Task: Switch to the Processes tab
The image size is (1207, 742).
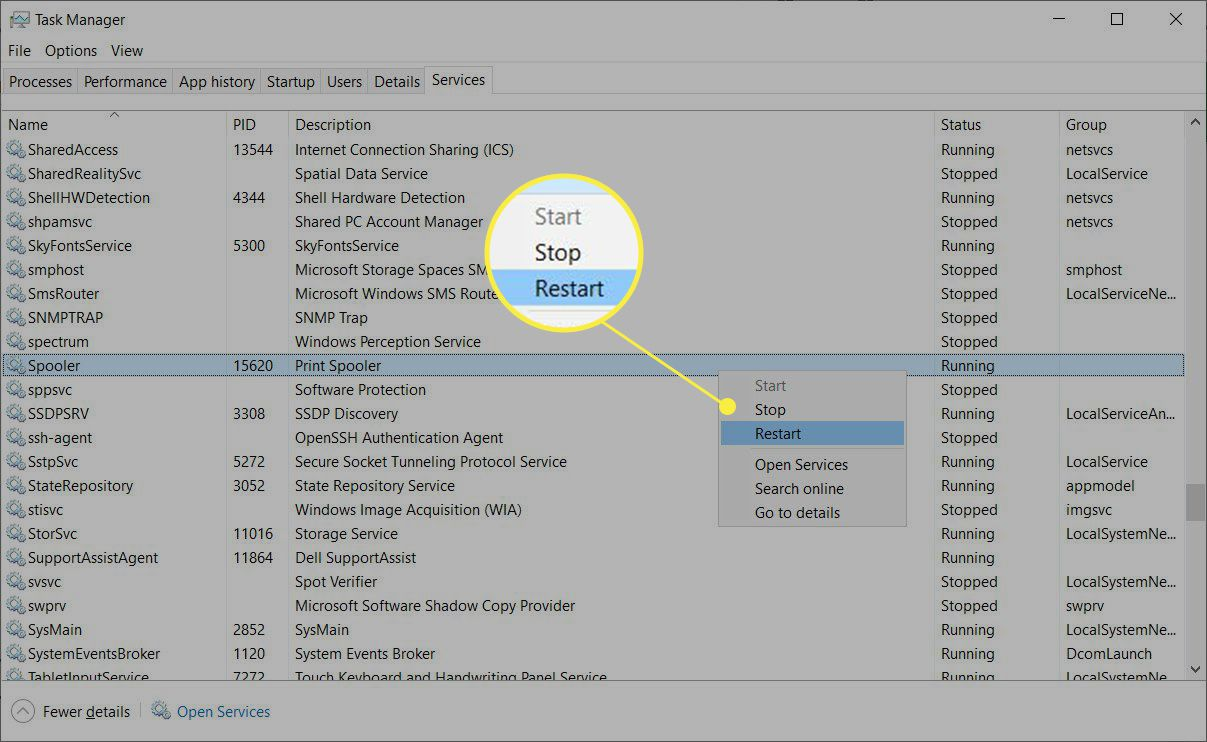Action: click(x=41, y=82)
